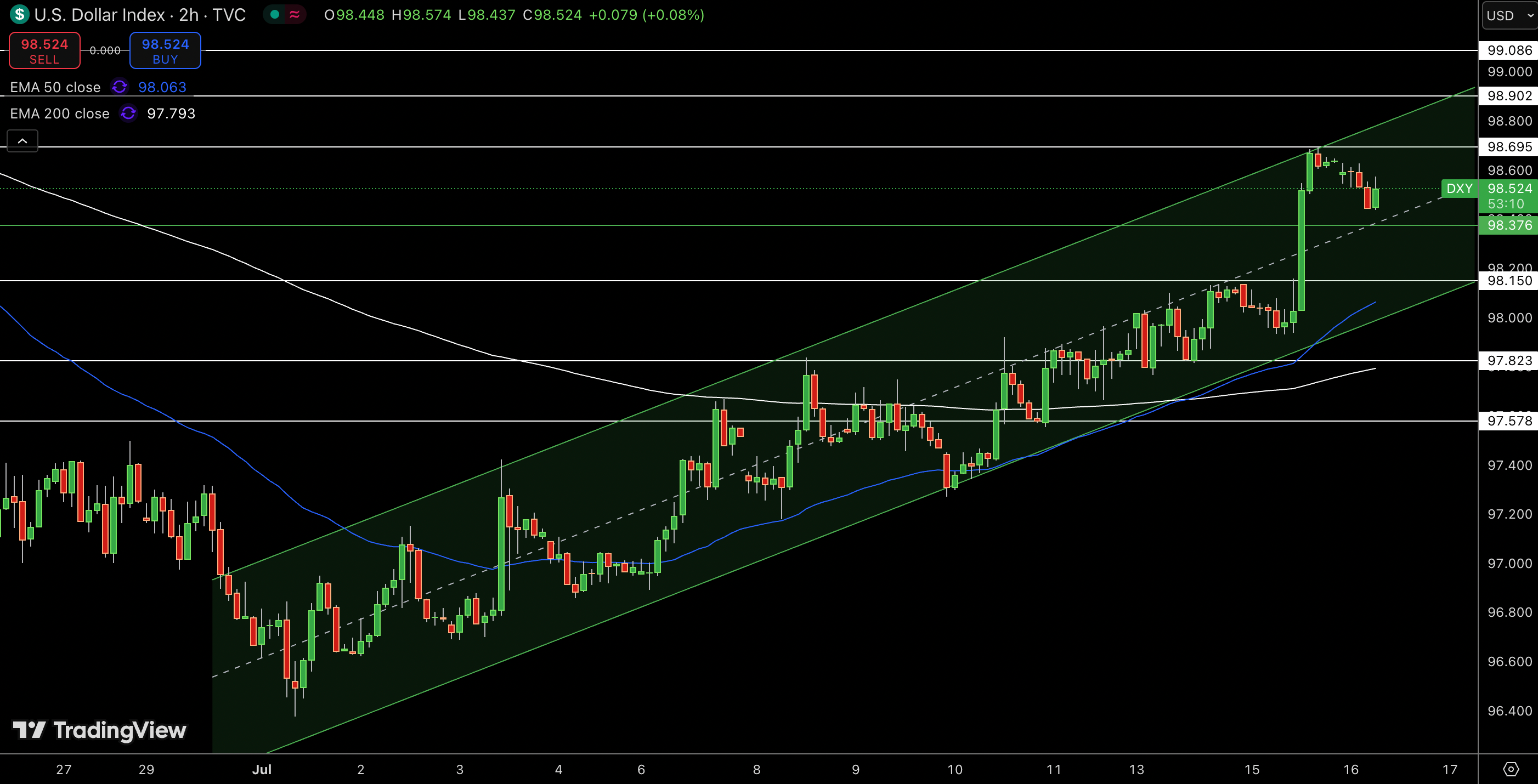Image resolution: width=1538 pixels, height=784 pixels.
Task: Click the 98.902 price level label
Action: 1509,95
